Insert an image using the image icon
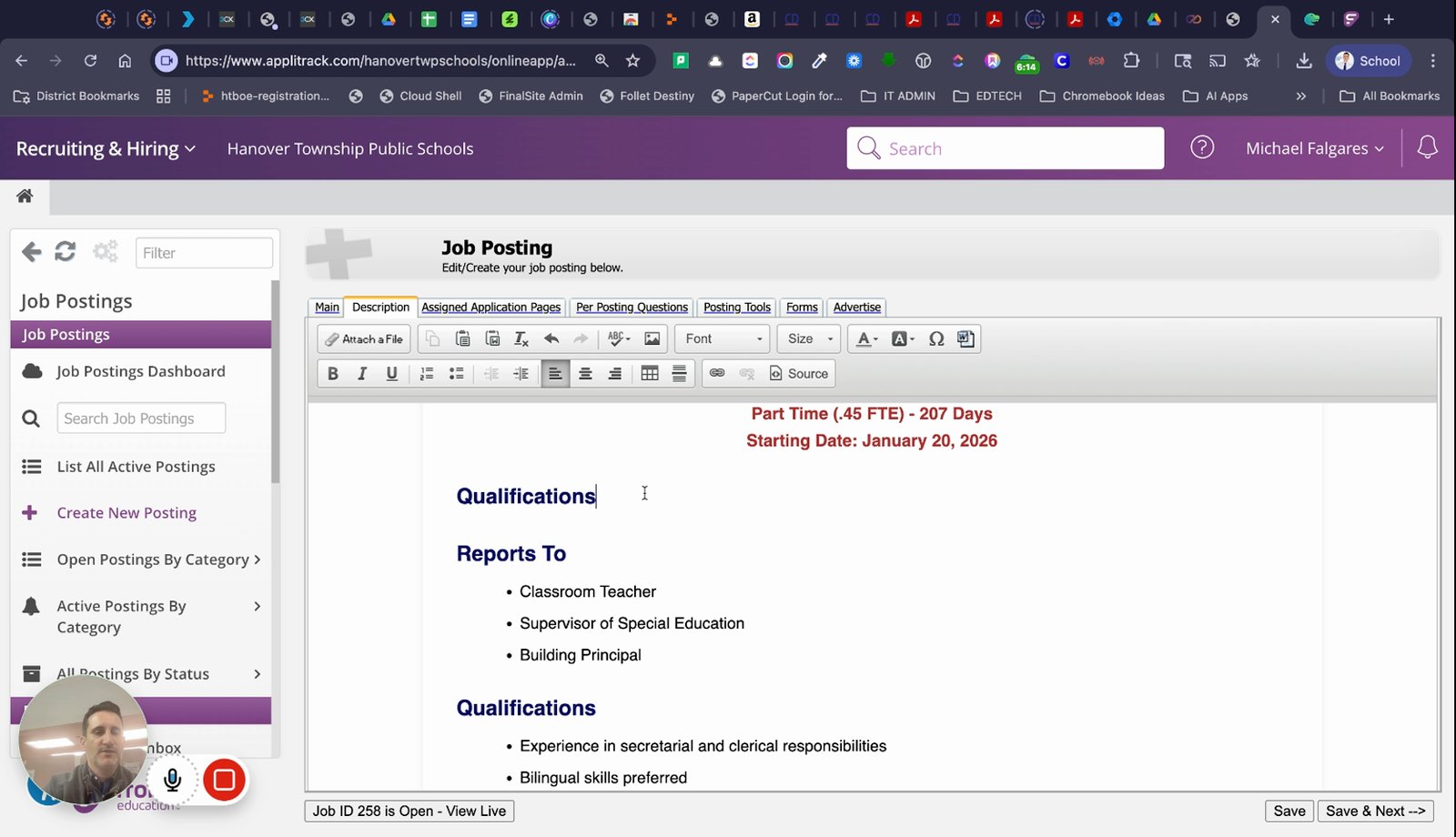Image resolution: width=1456 pixels, height=837 pixels. 652,338
